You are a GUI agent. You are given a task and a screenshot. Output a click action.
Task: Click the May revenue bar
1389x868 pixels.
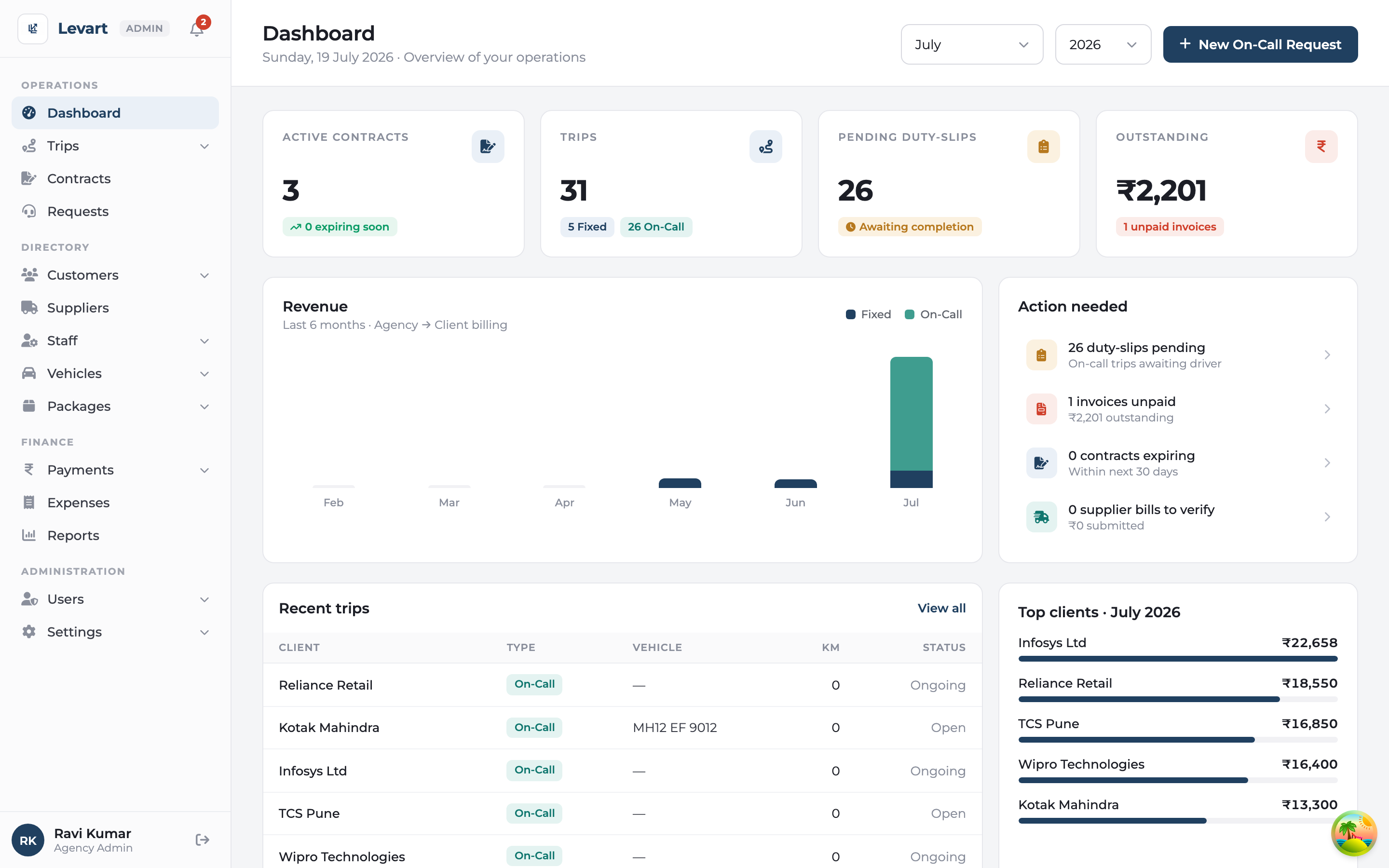[x=680, y=483]
